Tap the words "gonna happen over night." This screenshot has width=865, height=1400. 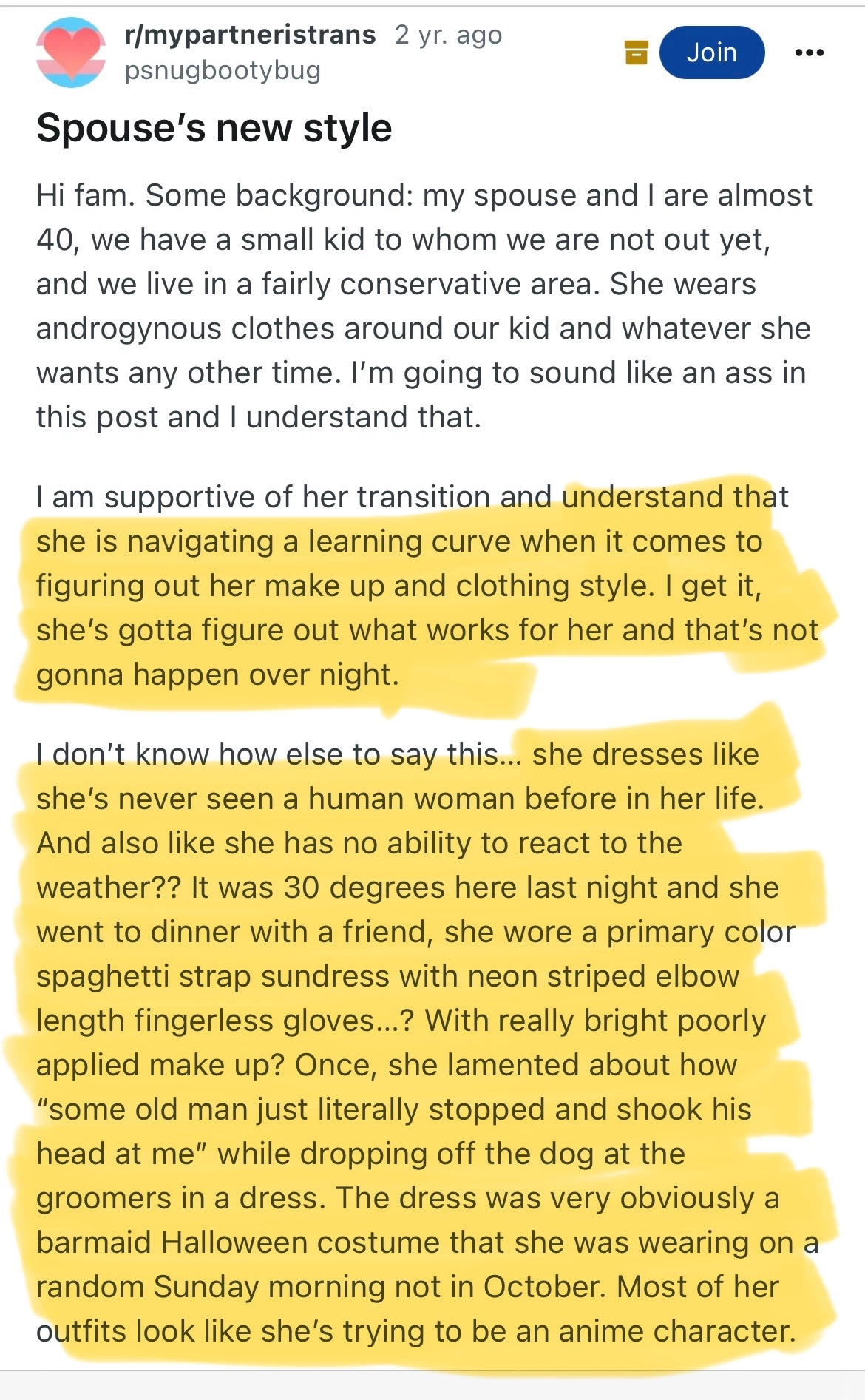click(217, 674)
